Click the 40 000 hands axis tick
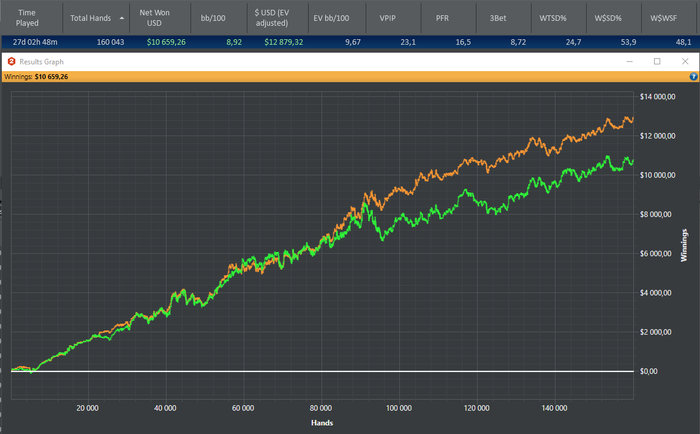The width and height of the screenshot is (700, 434). click(165, 408)
